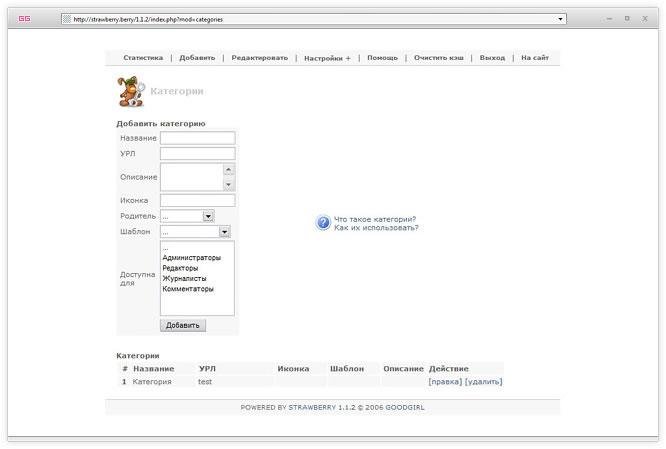Click the down arrow of the Описание scrollbar

click(x=229, y=185)
